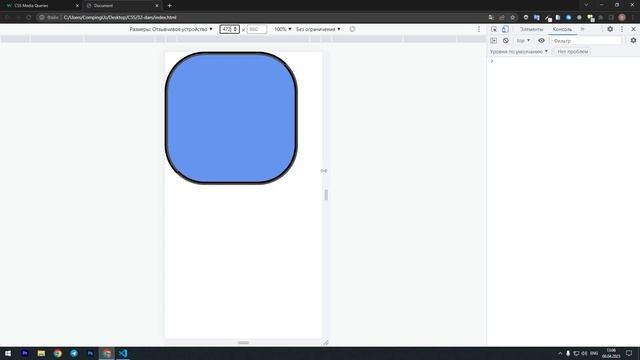Open the top context dropdown
The width and height of the screenshot is (640, 360).
[x=523, y=41]
